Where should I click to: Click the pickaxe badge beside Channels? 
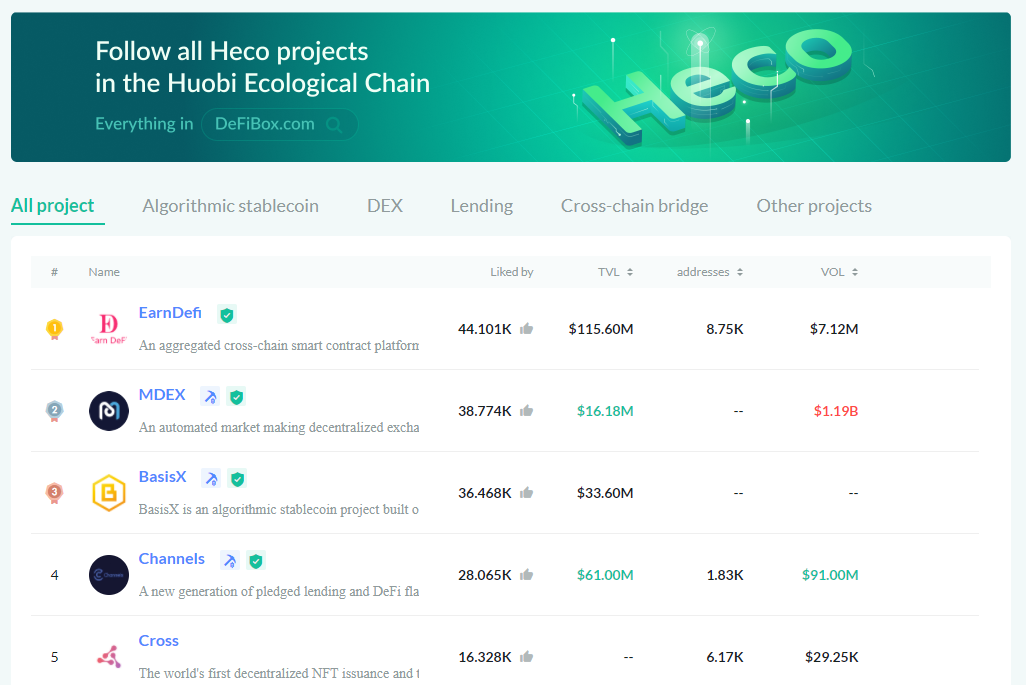tap(230, 561)
